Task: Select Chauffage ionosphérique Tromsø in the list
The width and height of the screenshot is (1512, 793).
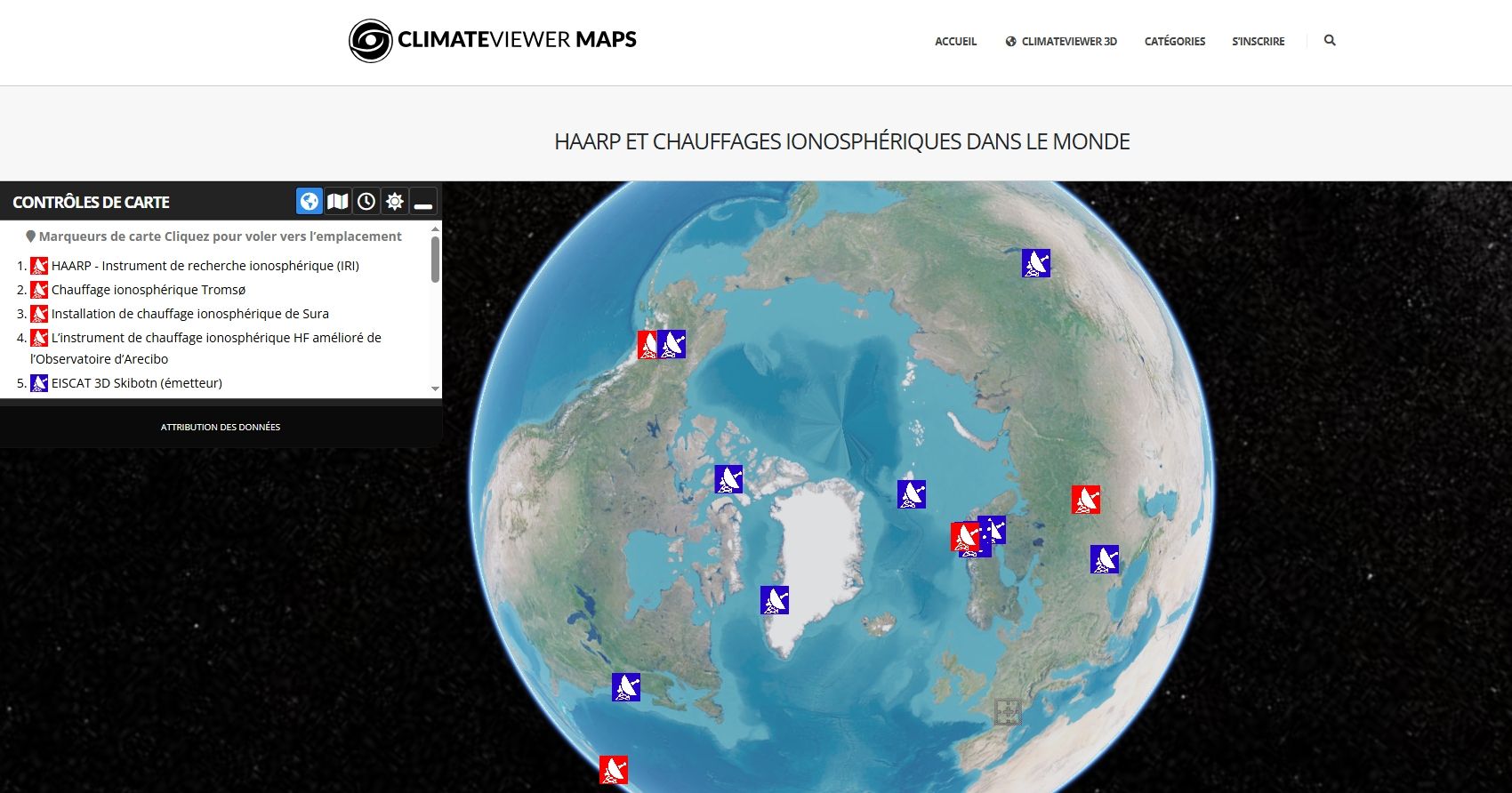Action: (x=148, y=290)
